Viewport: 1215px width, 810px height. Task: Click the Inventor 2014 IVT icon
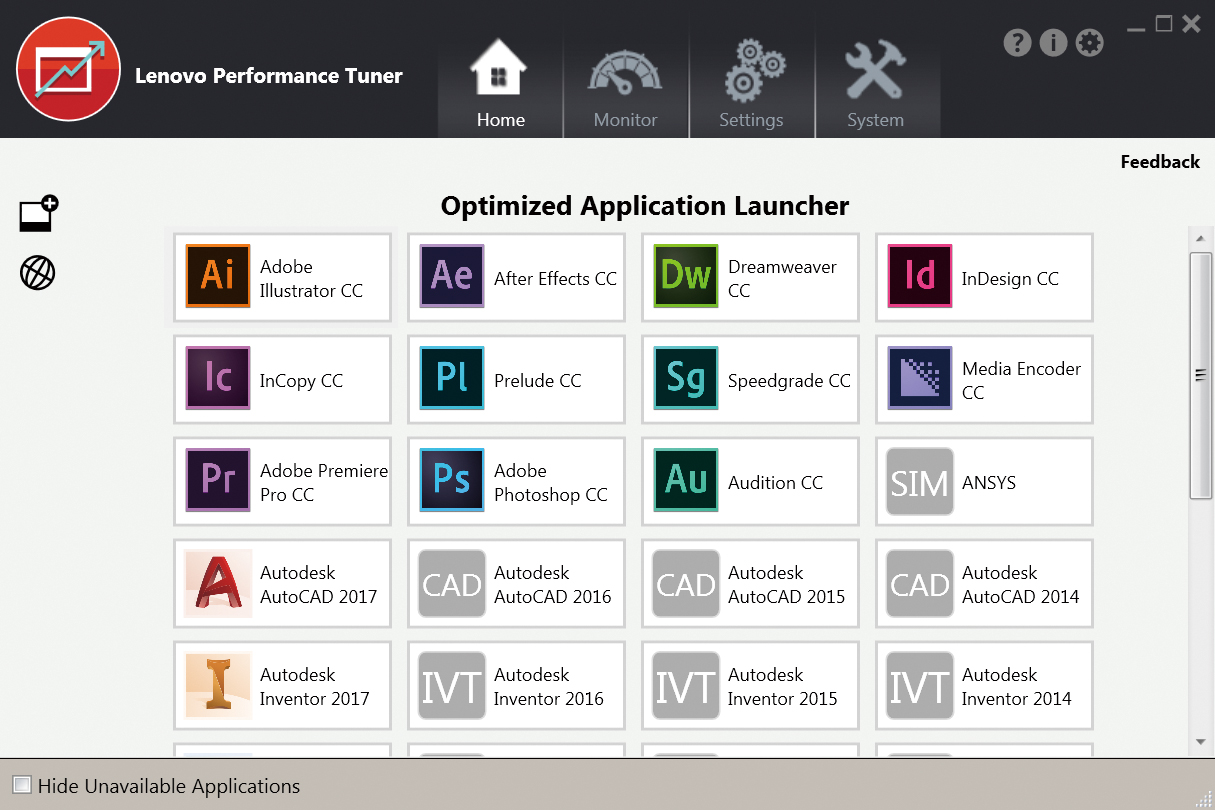920,686
